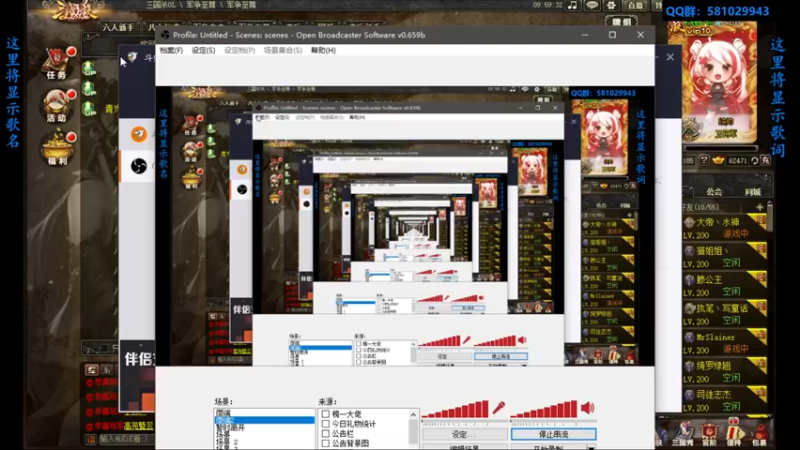800x450 pixels.
Task: Click the black OBS icon in the sidebar window
Action: (138, 166)
